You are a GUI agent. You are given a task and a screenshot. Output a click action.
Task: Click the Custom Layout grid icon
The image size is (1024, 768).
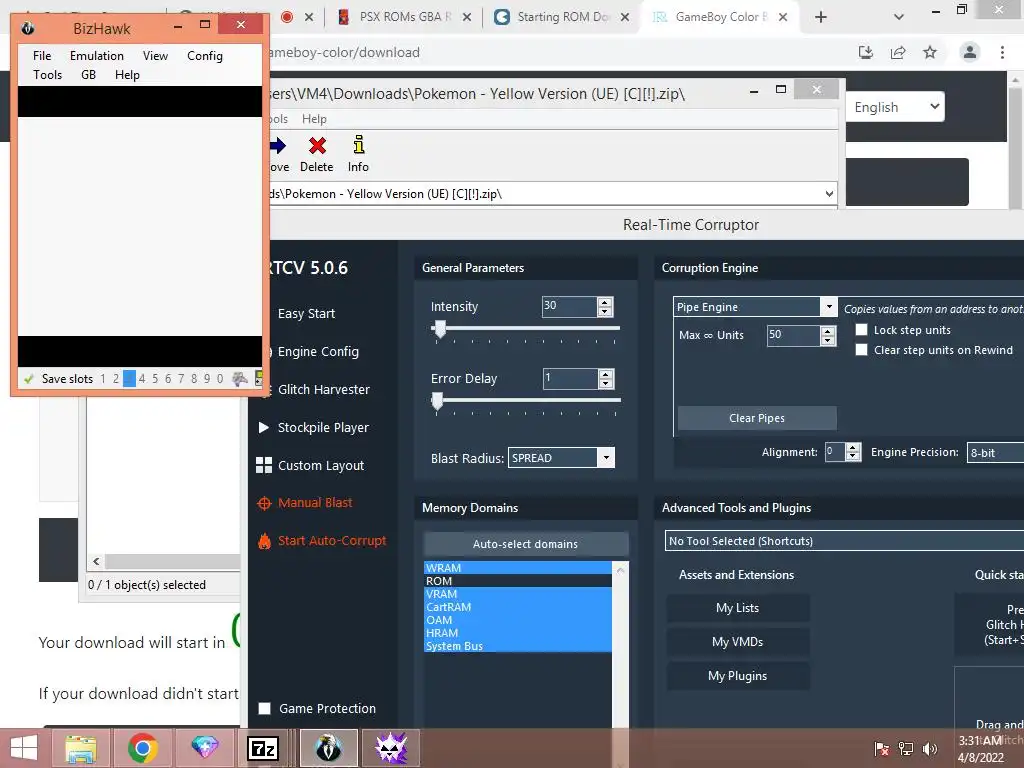(x=264, y=466)
